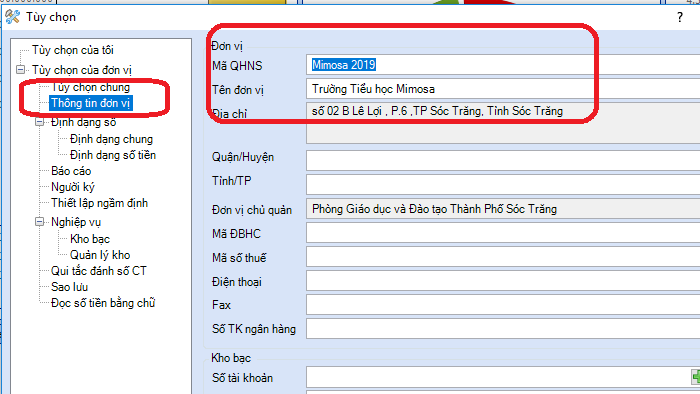Viewport: 700px width, 394px height.
Task: Select Tùy chọn của đơn vị item
Action: [82, 70]
